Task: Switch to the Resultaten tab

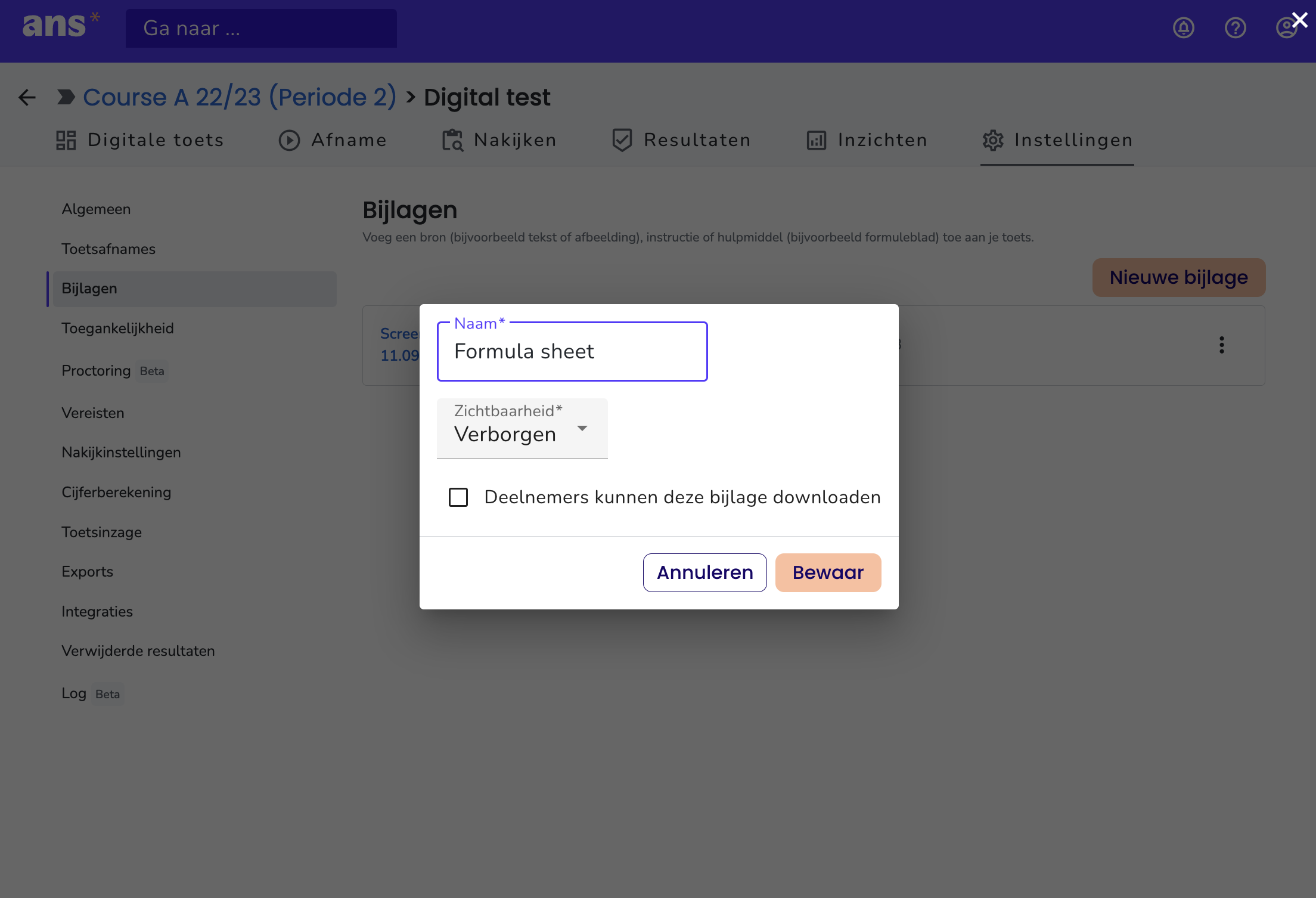Action: [681, 140]
